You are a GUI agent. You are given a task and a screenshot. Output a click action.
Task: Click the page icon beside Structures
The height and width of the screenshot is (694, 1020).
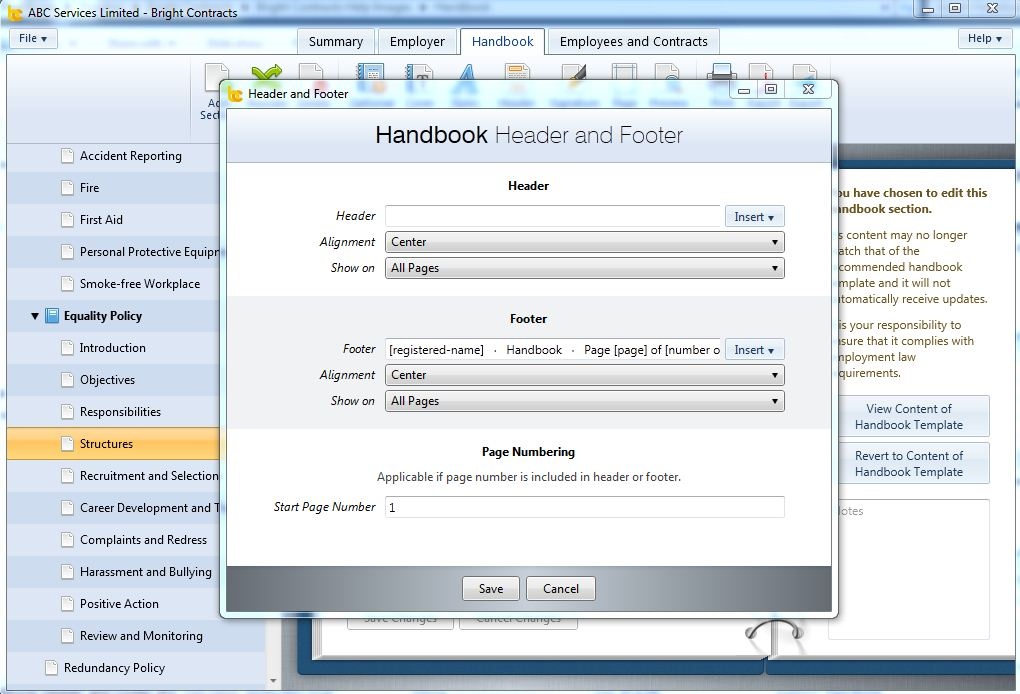(x=67, y=444)
